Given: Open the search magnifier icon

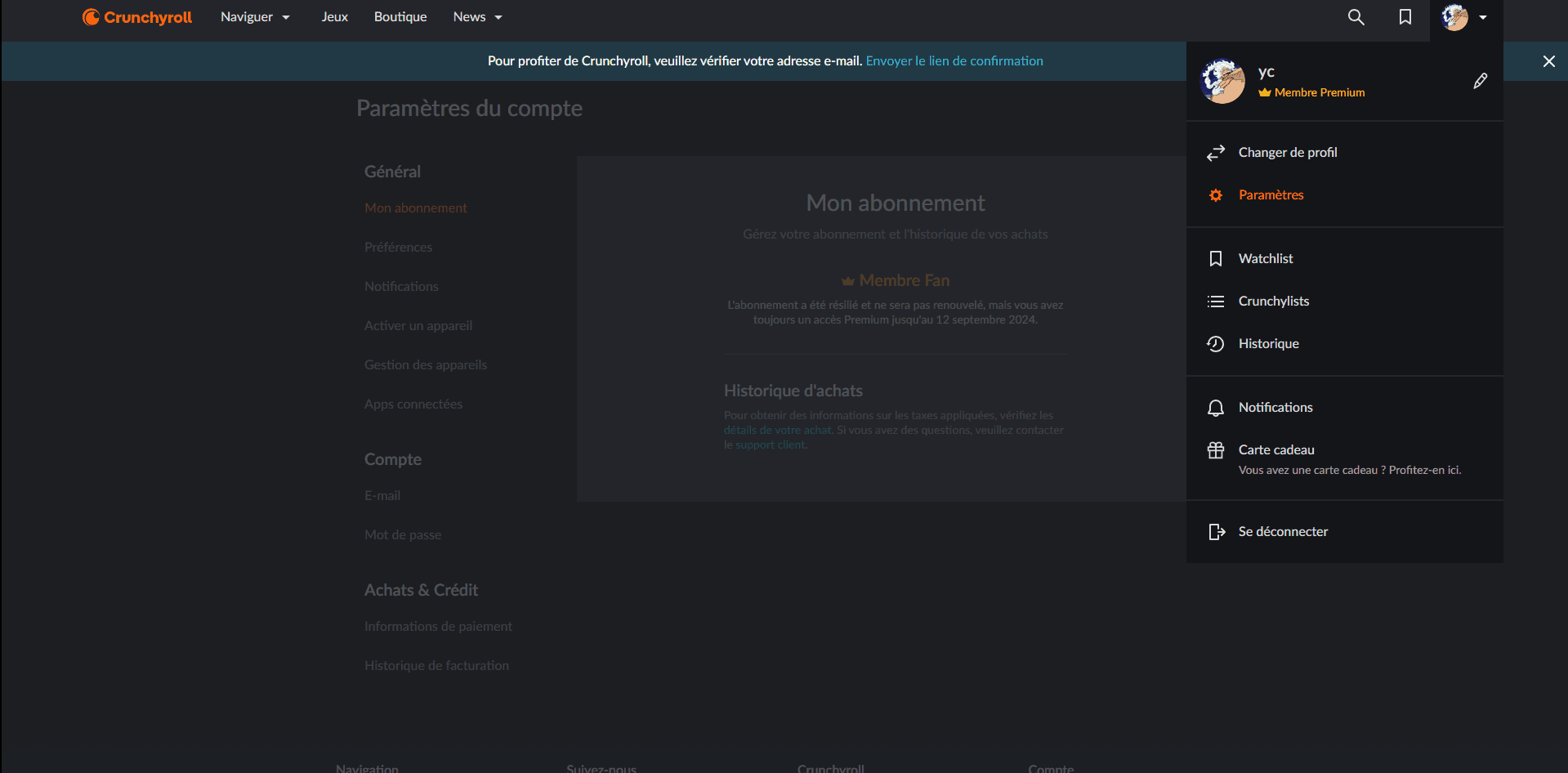Looking at the screenshot, I should point(1356,17).
